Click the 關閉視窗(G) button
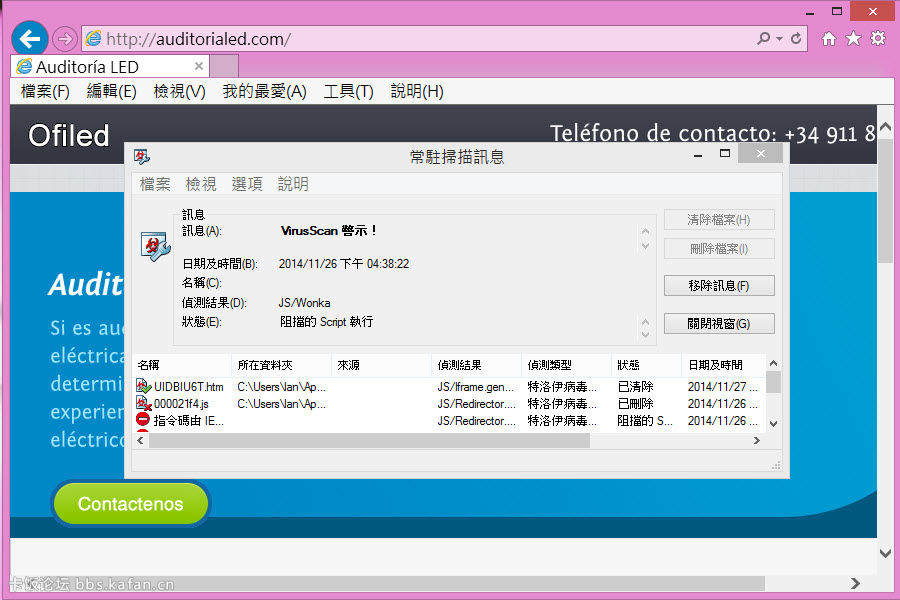 (x=719, y=323)
